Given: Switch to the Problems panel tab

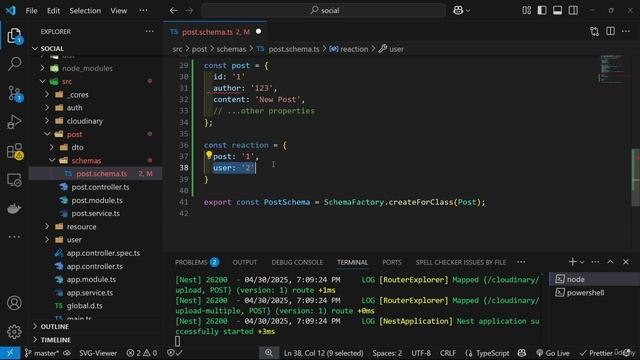Looking at the screenshot, I should point(197,262).
